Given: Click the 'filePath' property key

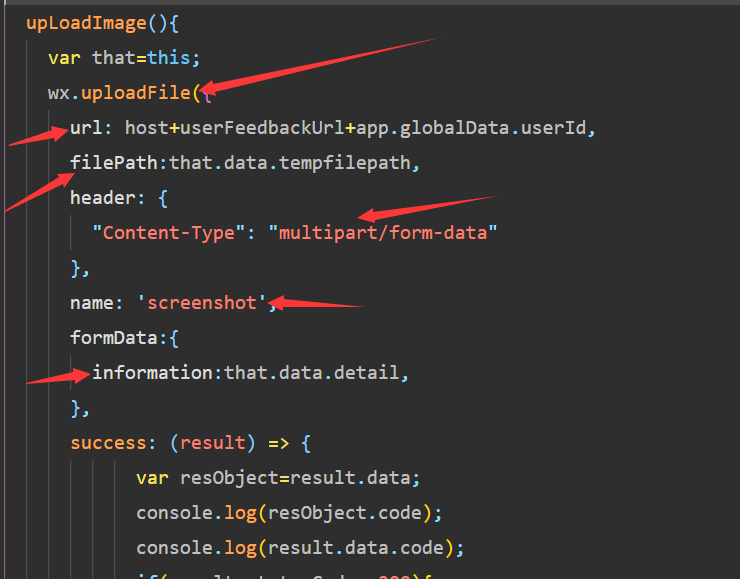Looking at the screenshot, I should pos(114,163).
